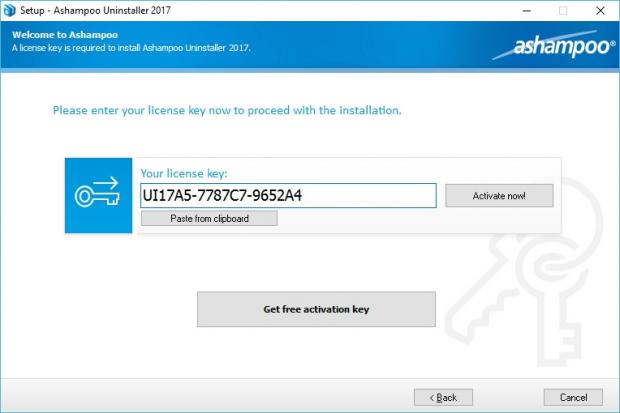620x413 pixels.
Task: Click the blue key-with-arrow icon
Action: (x=97, y=195)
